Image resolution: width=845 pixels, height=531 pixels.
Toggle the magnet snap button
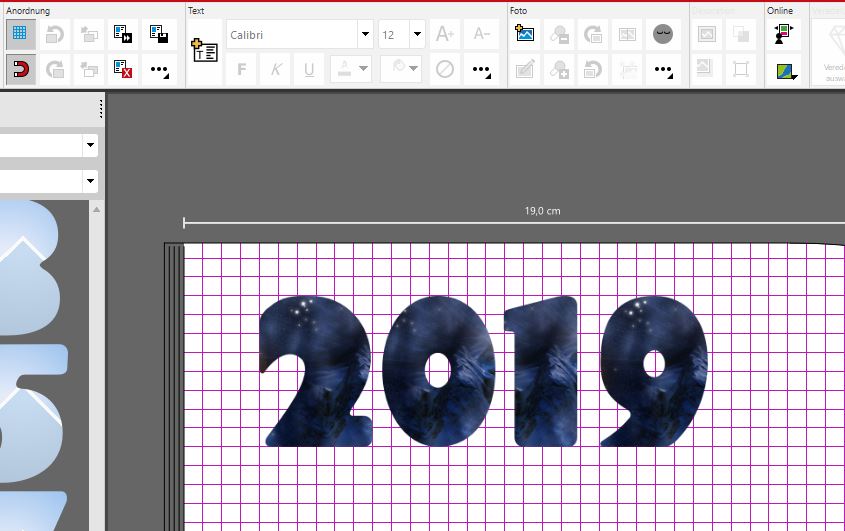pos(19,69)
